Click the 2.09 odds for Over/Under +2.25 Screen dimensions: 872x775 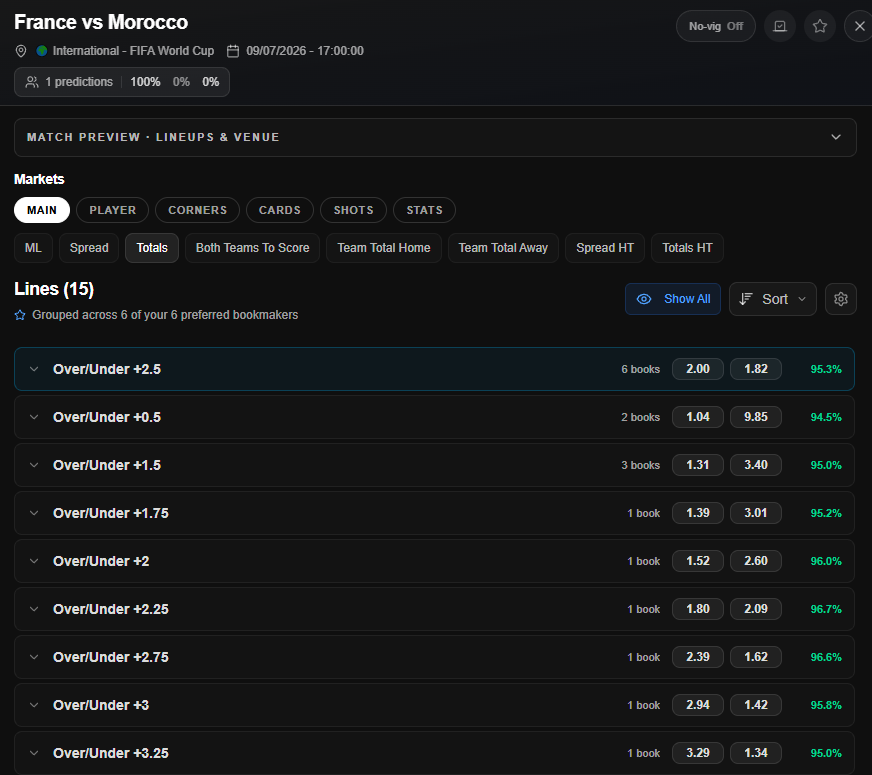pyautogui.click(x=756, y=609)
